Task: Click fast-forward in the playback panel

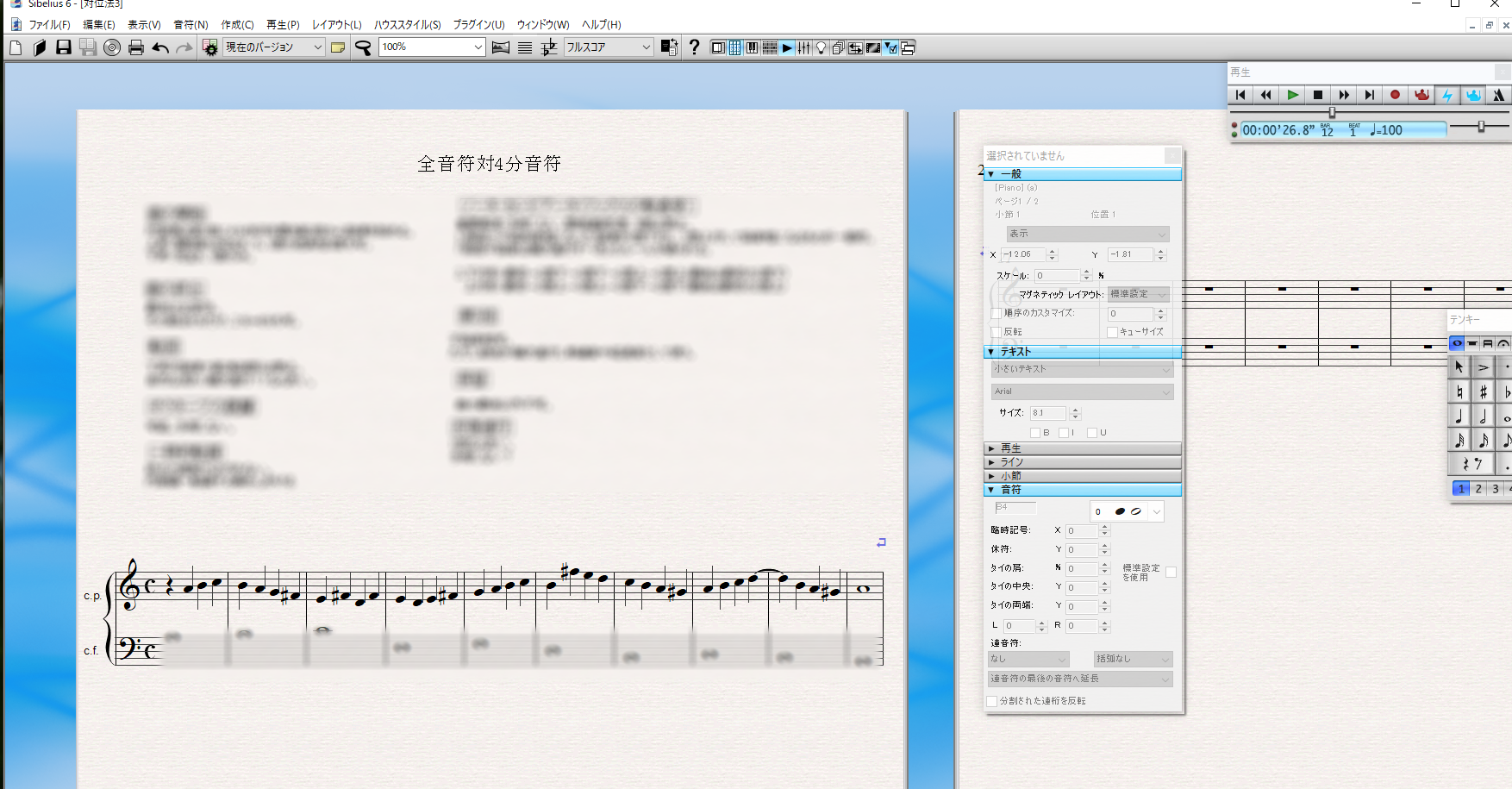Action: point(1343,95)
